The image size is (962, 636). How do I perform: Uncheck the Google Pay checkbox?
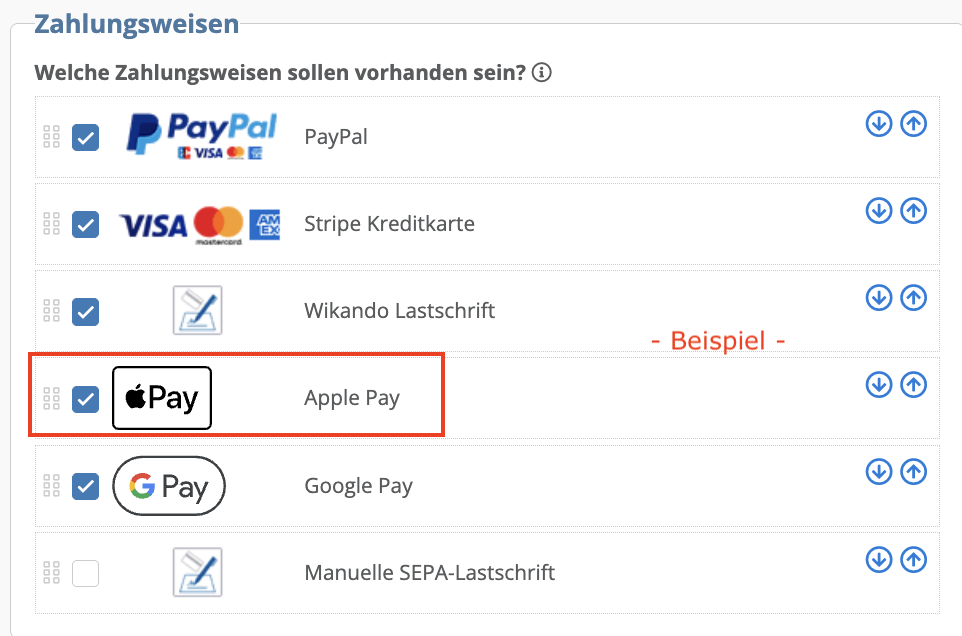point(86,486)
